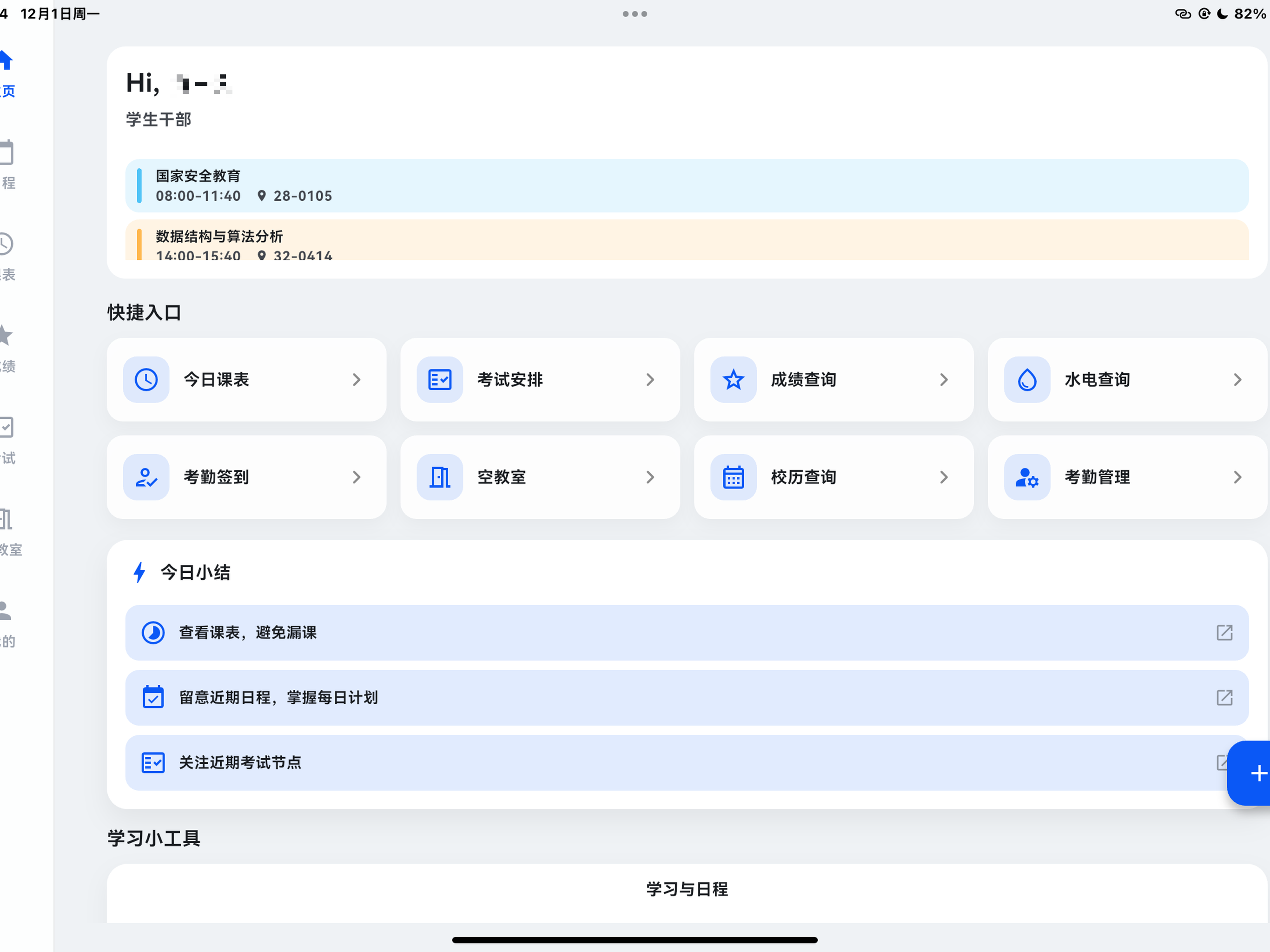The image size is (1270, 952).
Task: Click the 关注近期考试节点 text
Action: point(240,762)
